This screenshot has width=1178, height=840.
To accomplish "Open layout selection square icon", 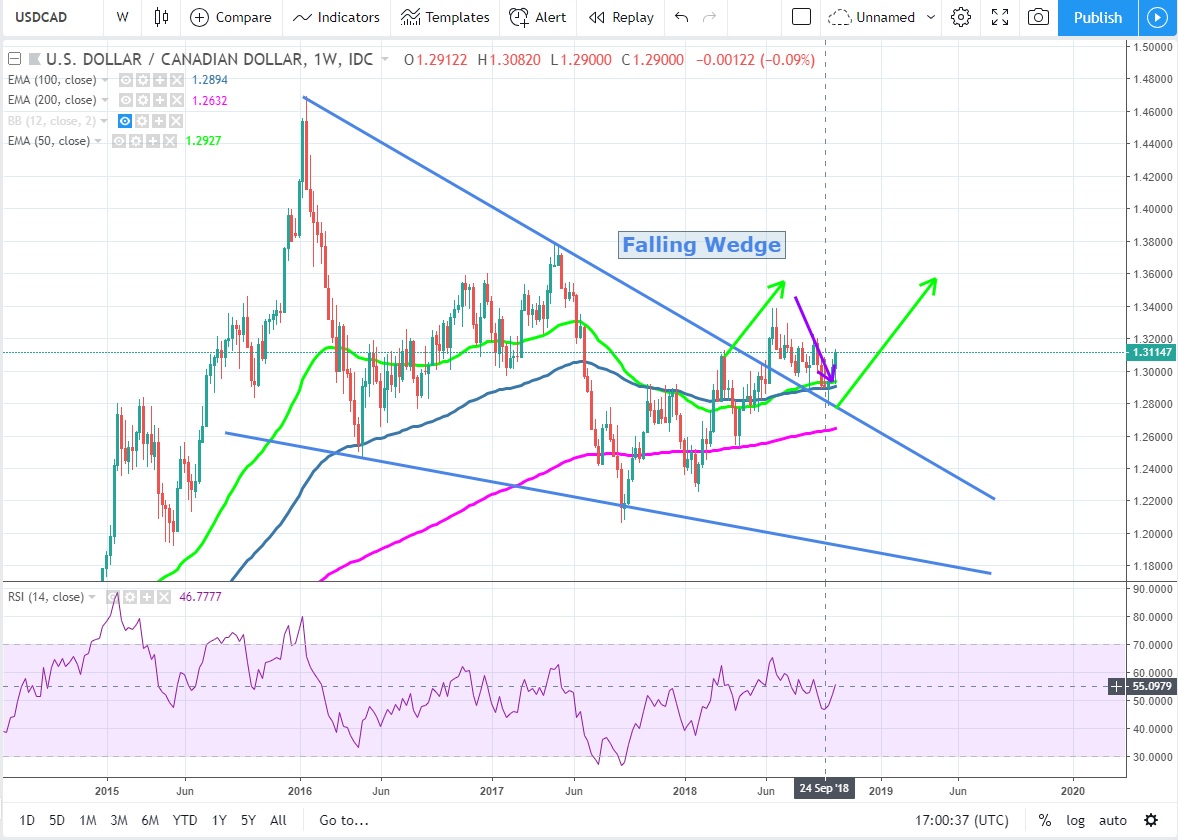I will [x=801, y=17].
